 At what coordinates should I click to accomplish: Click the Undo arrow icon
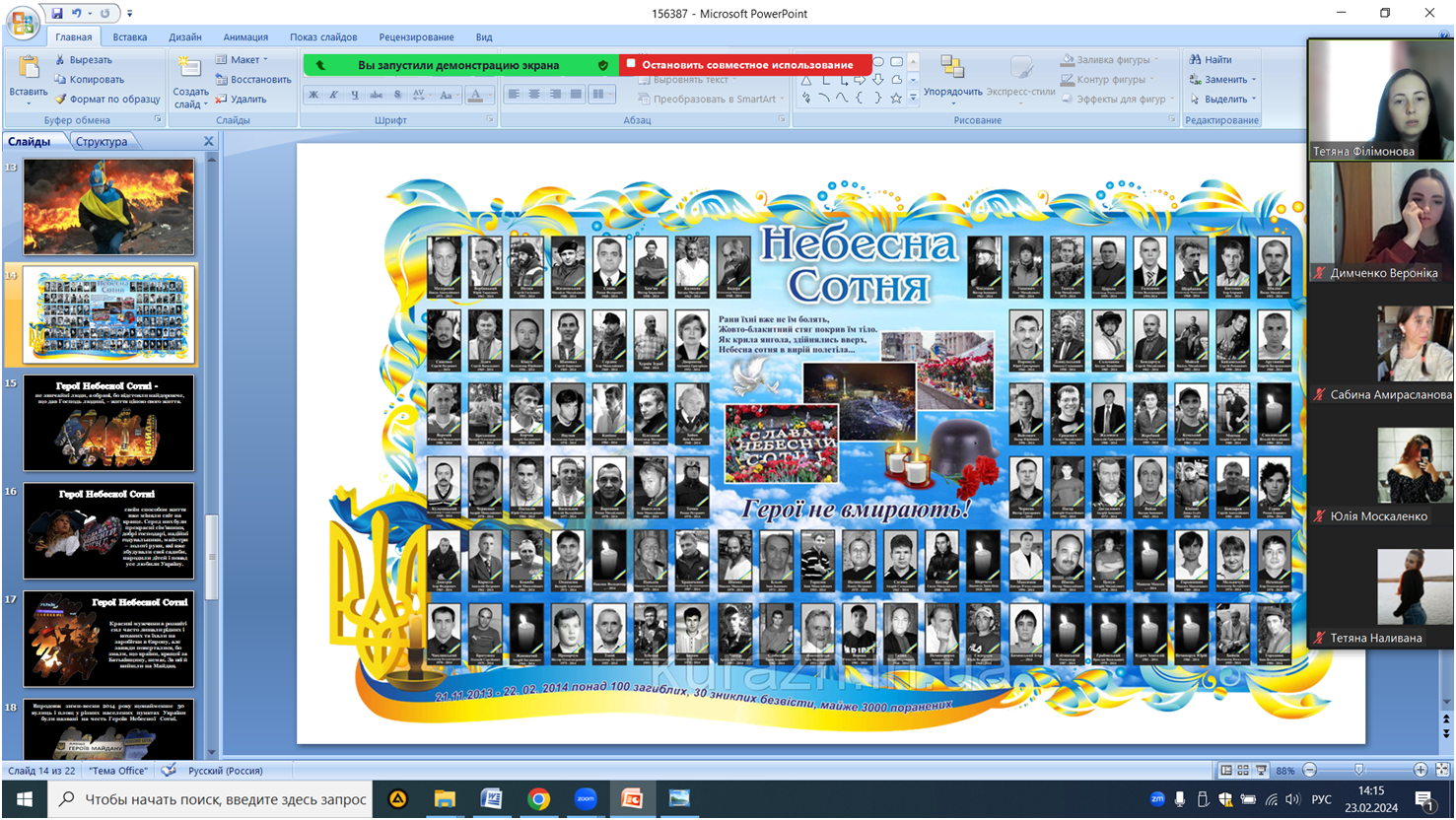coord(76,14)
